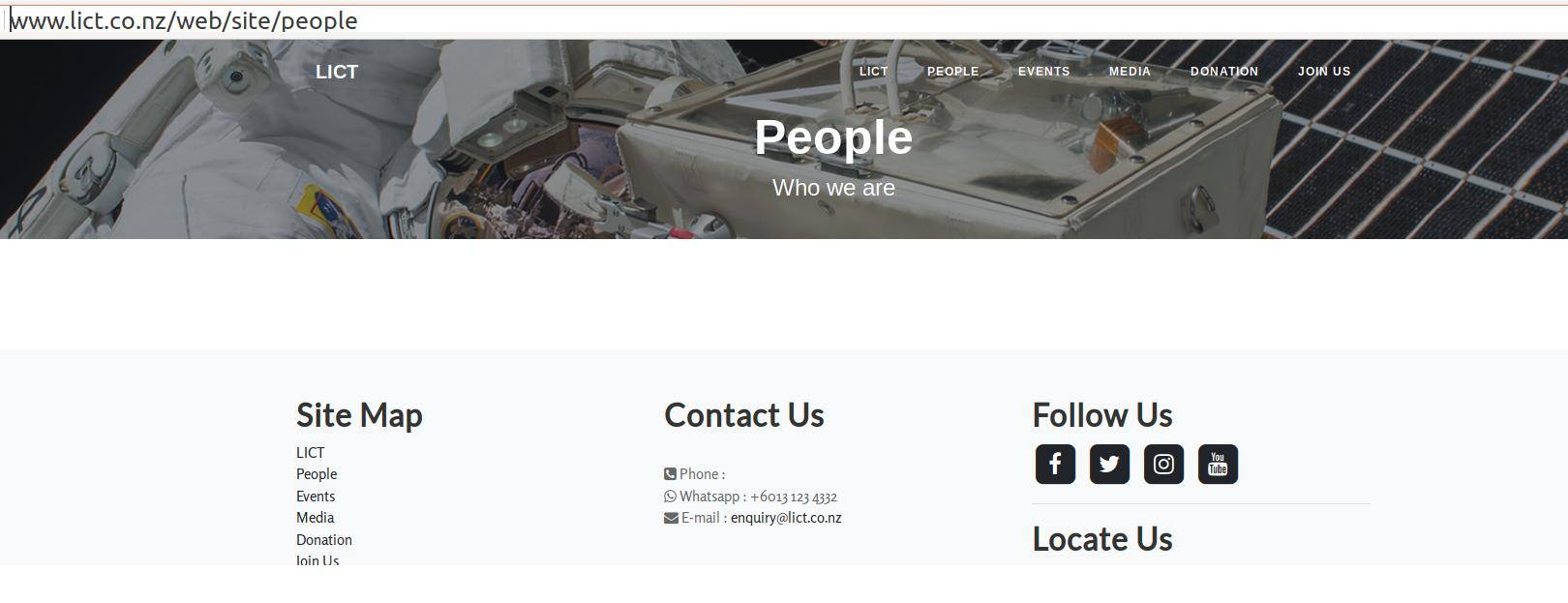
Task: Select JOIN US in the top navigation
Action: (1324, 72)
